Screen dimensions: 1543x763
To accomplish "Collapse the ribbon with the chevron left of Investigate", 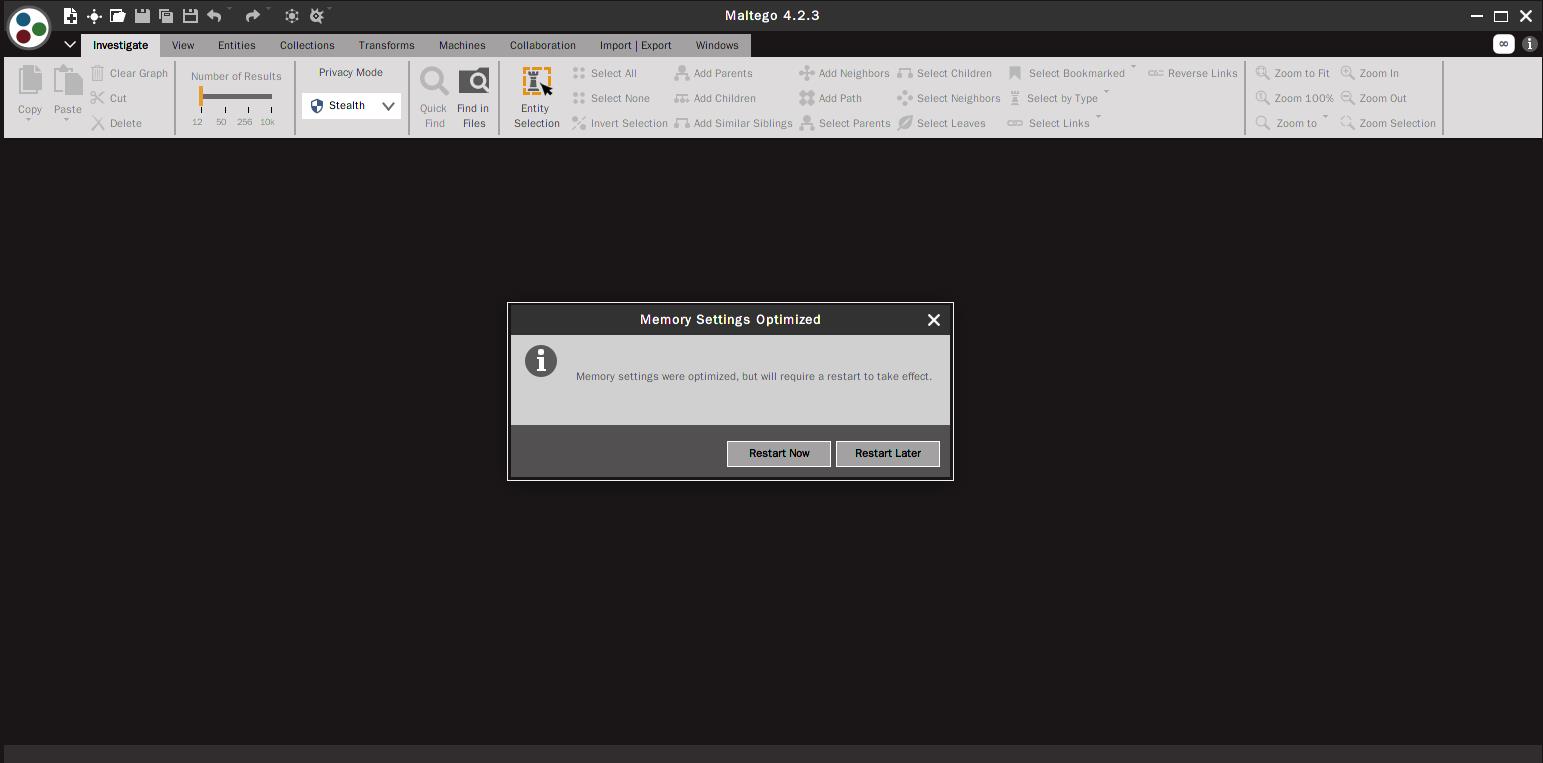I will click(70, 45).
